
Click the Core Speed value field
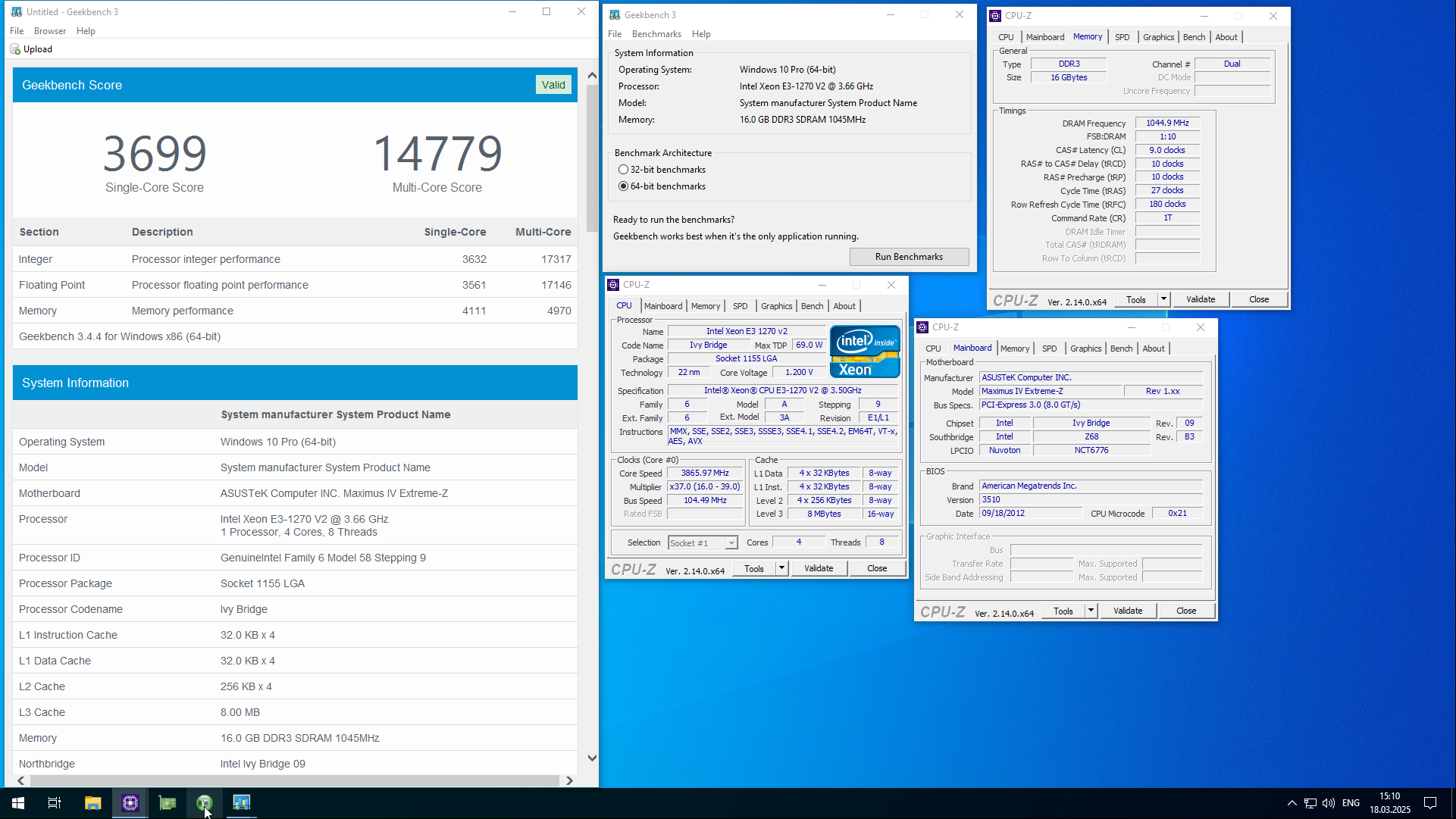705,474
